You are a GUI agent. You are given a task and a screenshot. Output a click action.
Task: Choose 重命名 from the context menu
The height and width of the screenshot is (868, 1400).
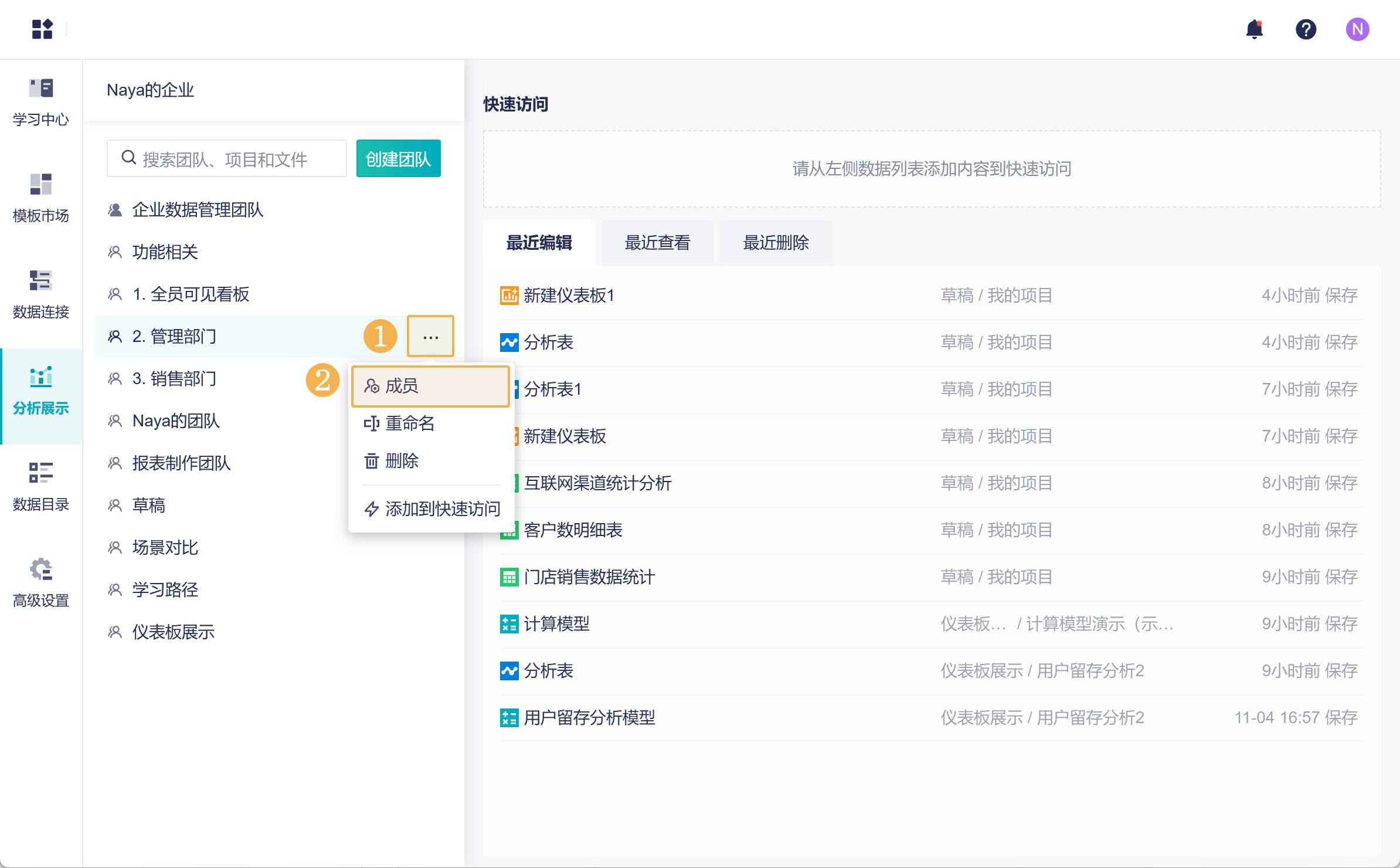point(410,423)
